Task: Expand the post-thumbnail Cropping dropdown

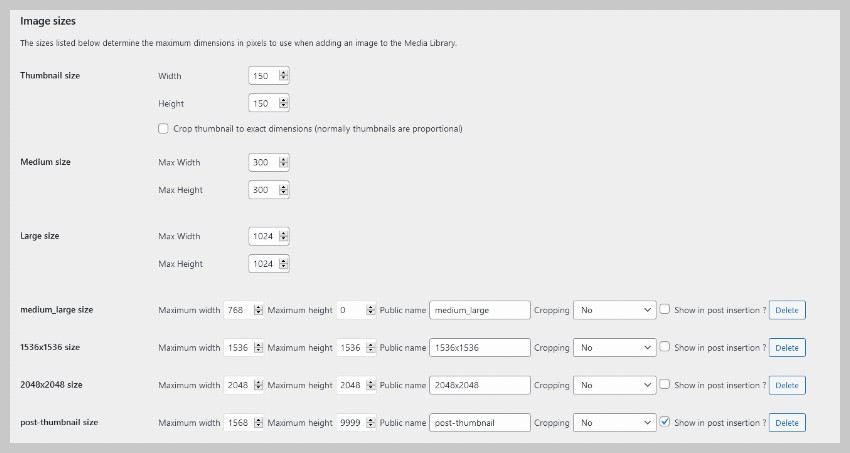Action: point(614,423)
